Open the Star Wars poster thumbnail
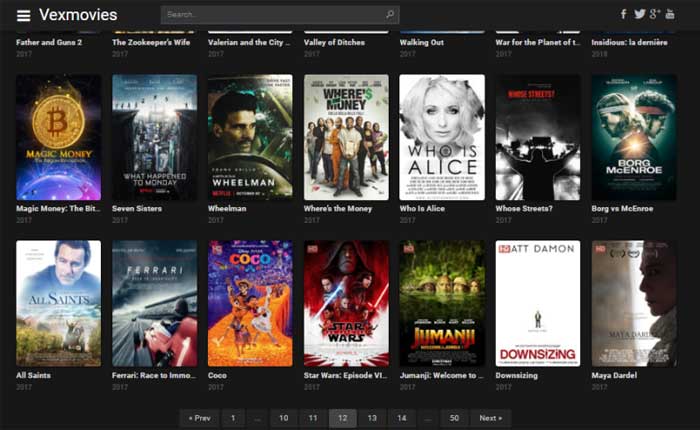This screenshot has height=430, width=700. pos(346,304)
